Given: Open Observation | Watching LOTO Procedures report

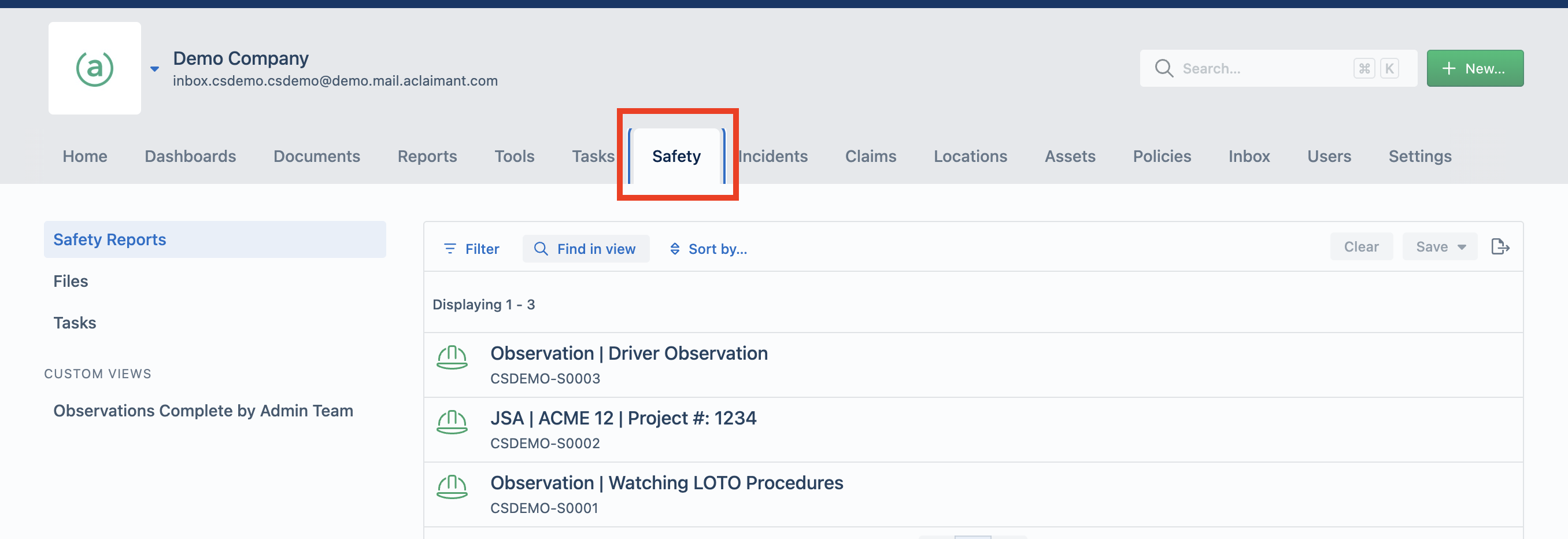Looking at the screenshot, I should pyautogui.click(x=667, y=482).
